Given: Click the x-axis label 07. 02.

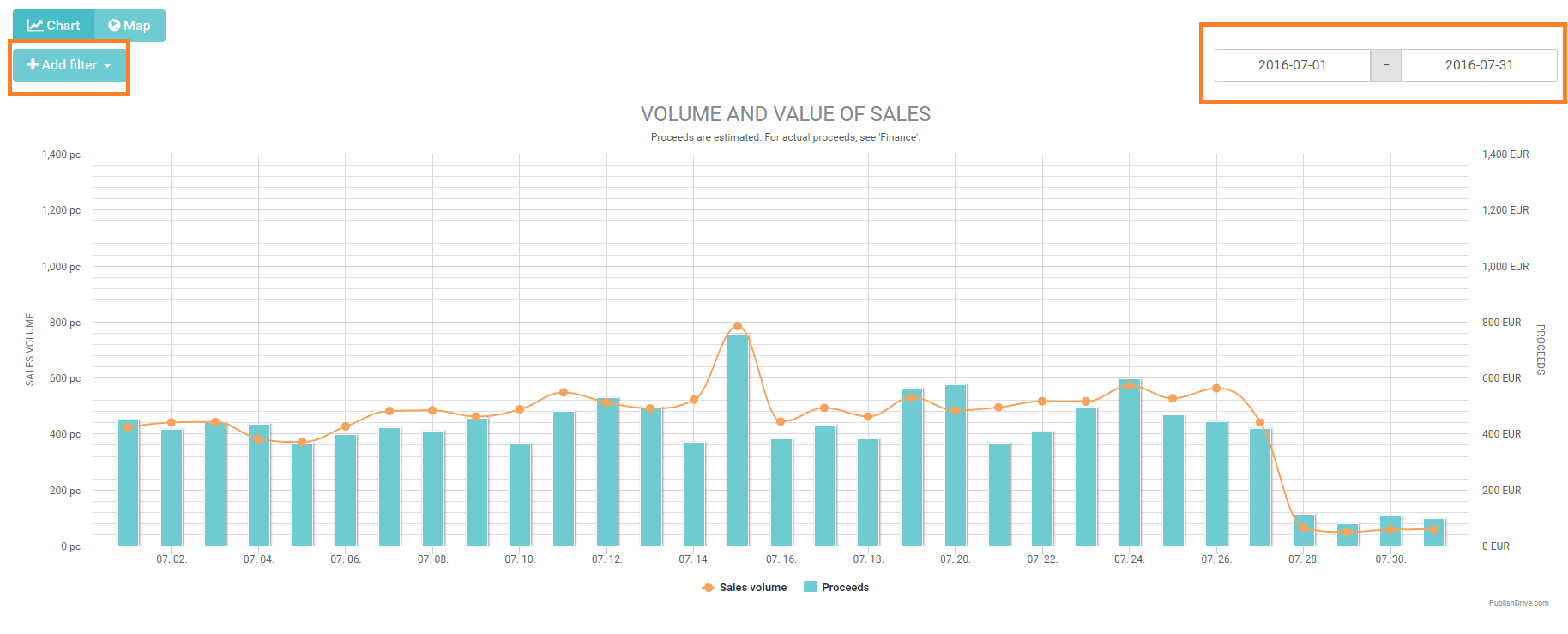Looking at the screenshot, I should point(172,559).
